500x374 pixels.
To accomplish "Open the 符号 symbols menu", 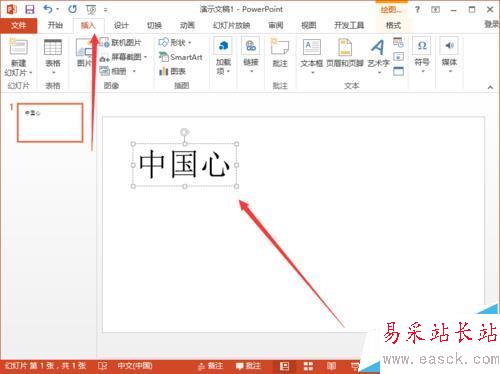I will coord(422,55).
